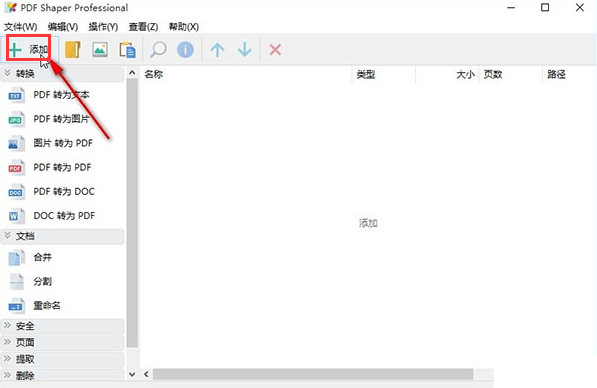Open the 查看(Z) menu

[x=143, y=27]
